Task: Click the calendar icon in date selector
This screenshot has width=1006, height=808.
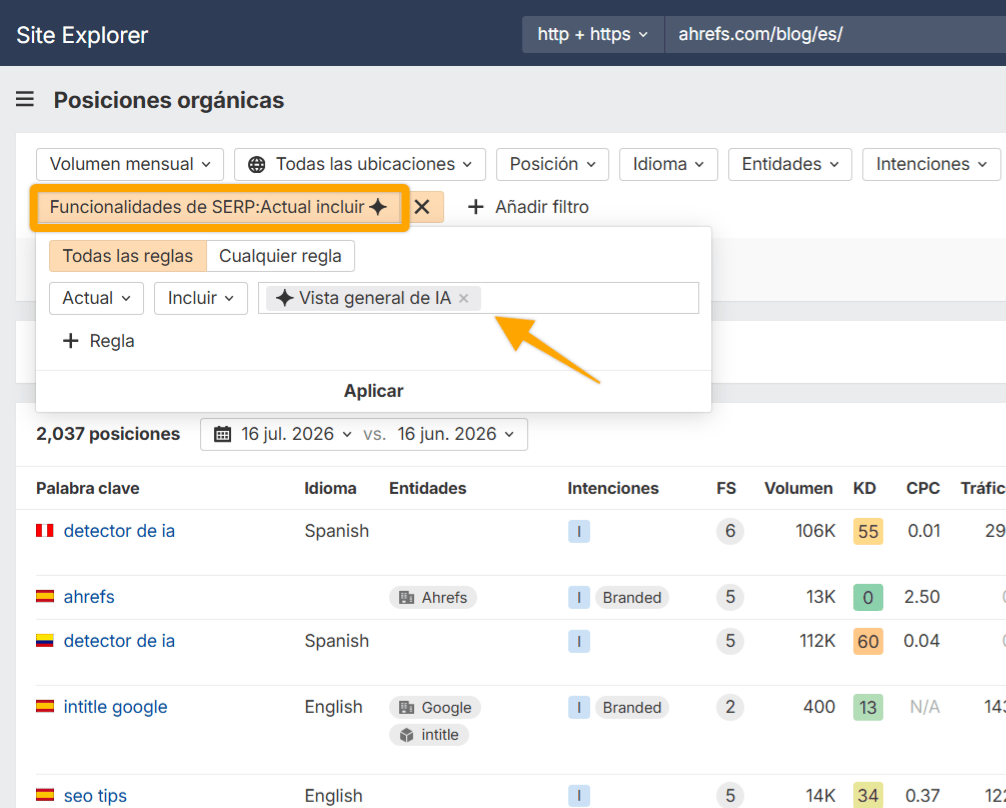Action: coord(222,434)
